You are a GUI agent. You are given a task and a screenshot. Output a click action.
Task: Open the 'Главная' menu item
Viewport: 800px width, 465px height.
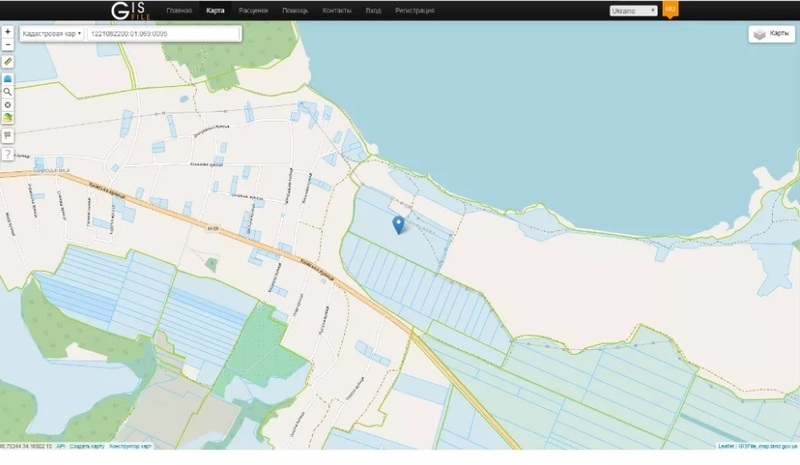pos(179,10)
